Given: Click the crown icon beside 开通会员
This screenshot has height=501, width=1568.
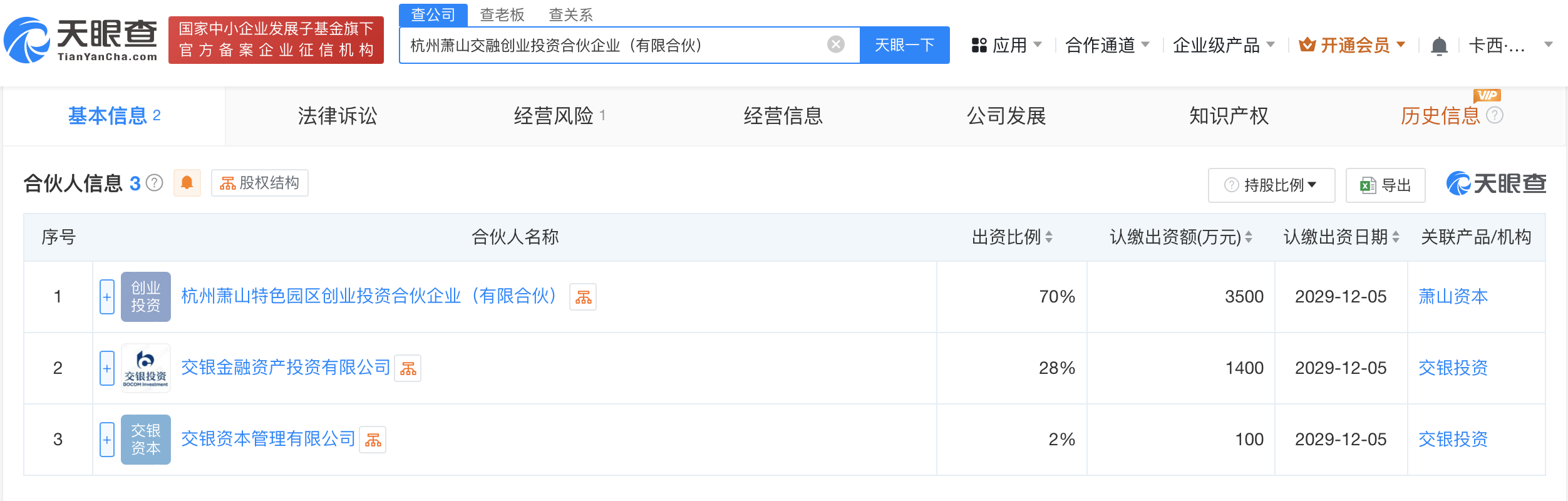Looking at the screenshot, I should pyautogui.click(x=1307, y=45).
